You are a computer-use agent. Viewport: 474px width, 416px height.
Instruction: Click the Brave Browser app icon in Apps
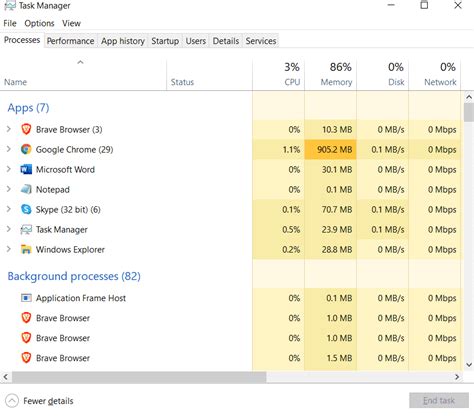click(26, 129)
